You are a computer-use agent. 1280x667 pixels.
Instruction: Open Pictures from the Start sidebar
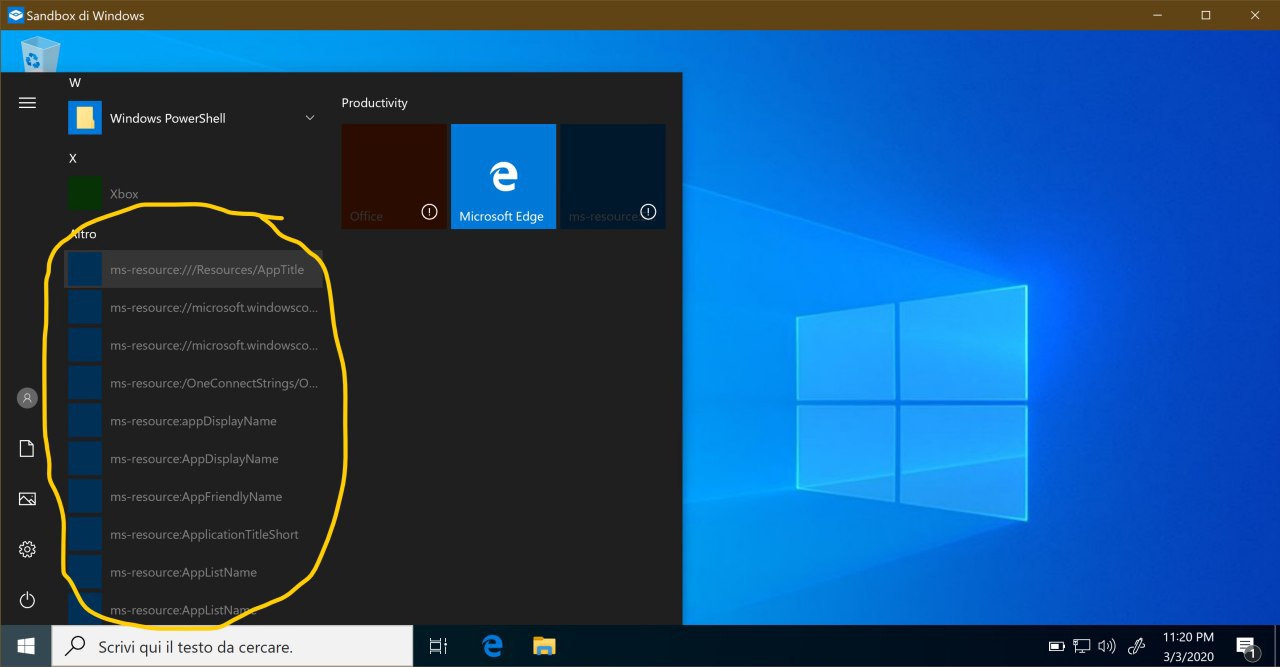[27, 499]
